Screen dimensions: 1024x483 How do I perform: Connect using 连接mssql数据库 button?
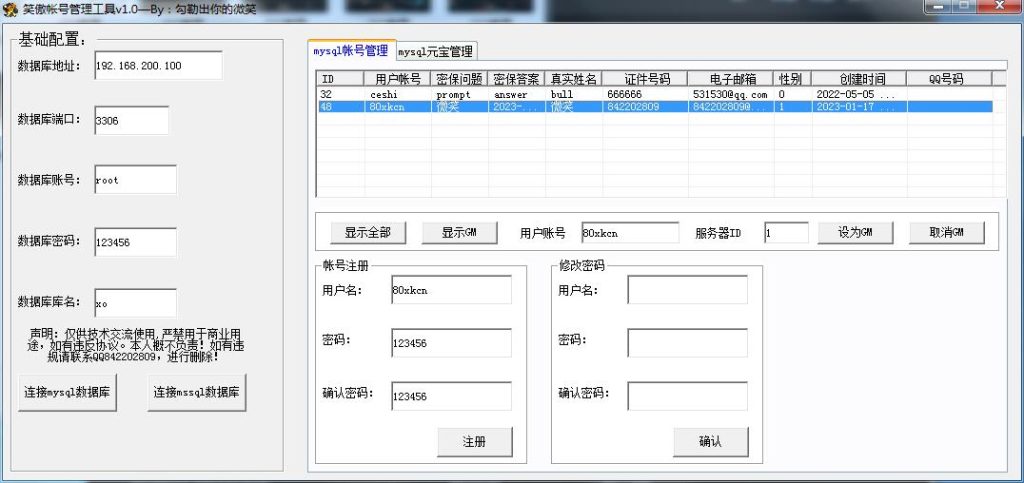click(197, 392)
